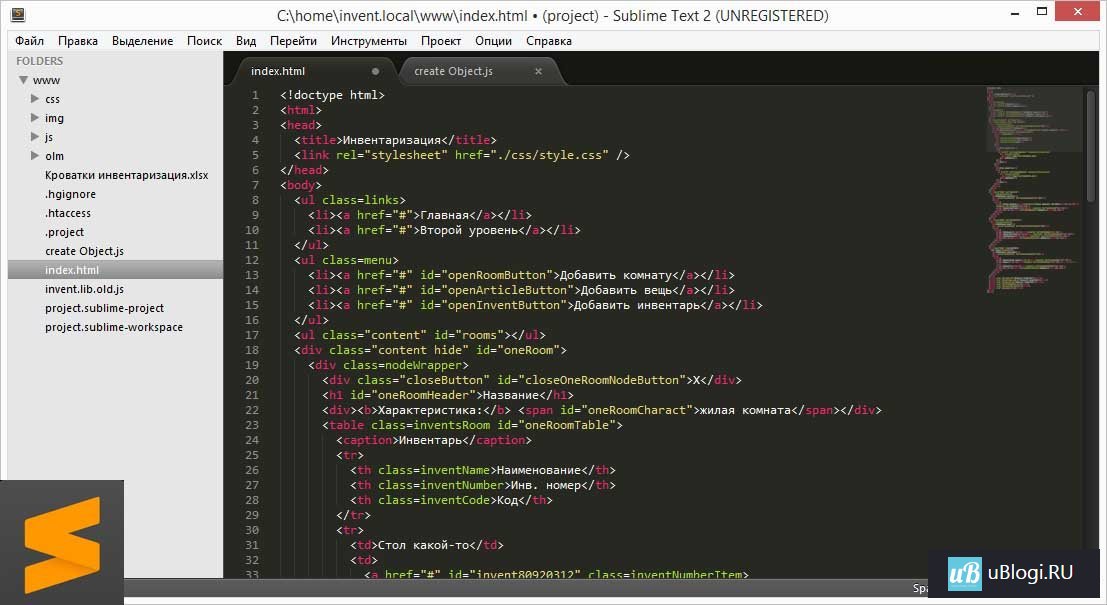Image resolution: width=1107 pixels, height=605 pixels.
Task: Select project.sublime-project file
Action: point(104,308)
